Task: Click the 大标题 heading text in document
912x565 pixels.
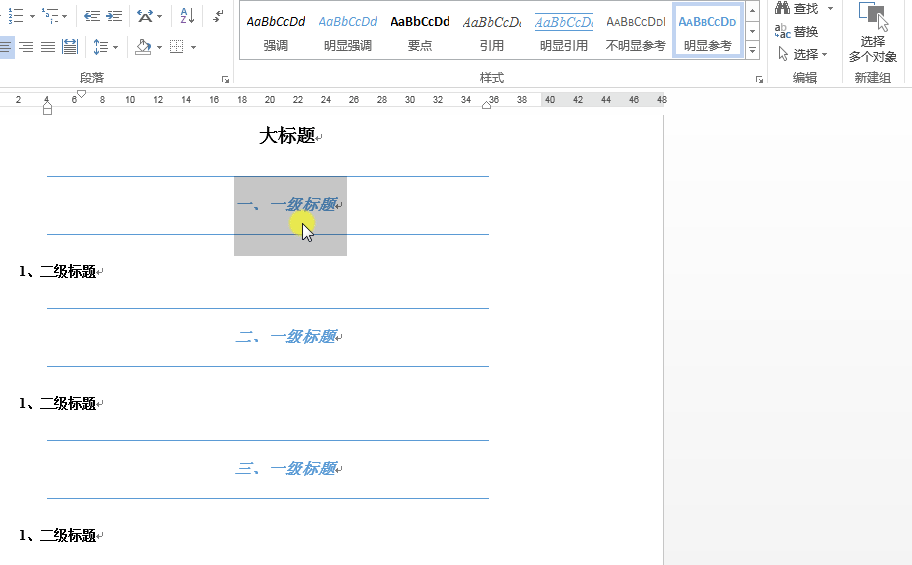Action: [x=287, y=136]
